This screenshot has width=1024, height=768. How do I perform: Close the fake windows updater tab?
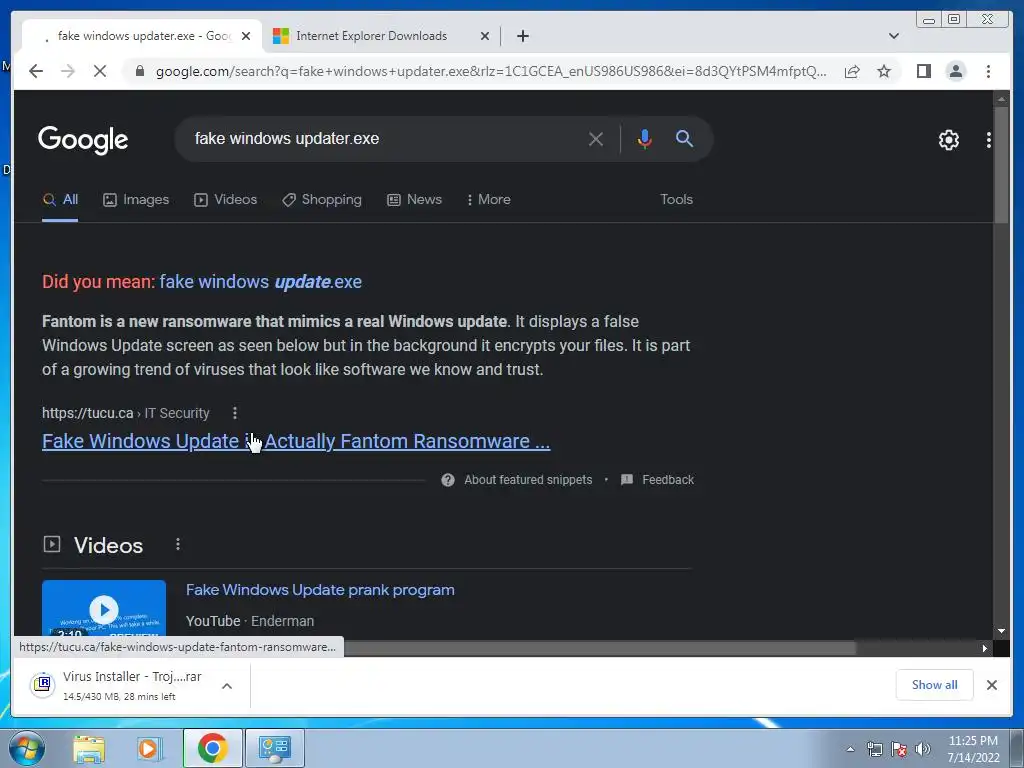[246, 36]
